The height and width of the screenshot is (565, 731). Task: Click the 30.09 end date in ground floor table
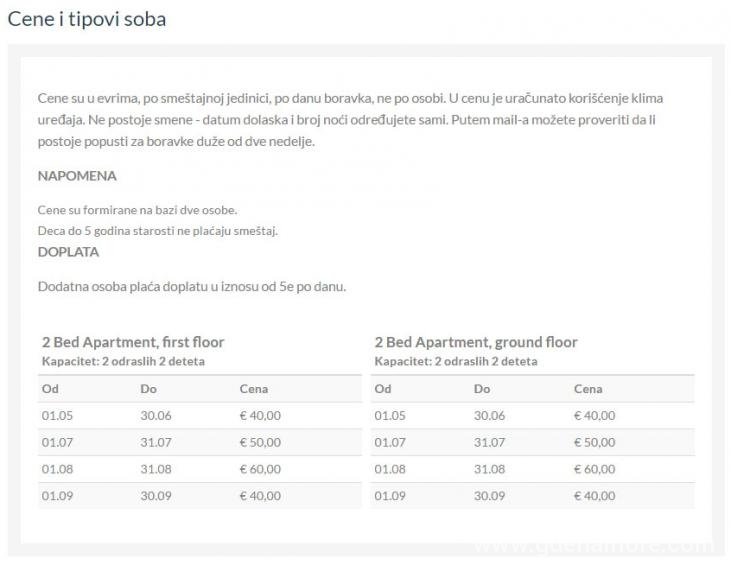(x=490, y=496)
